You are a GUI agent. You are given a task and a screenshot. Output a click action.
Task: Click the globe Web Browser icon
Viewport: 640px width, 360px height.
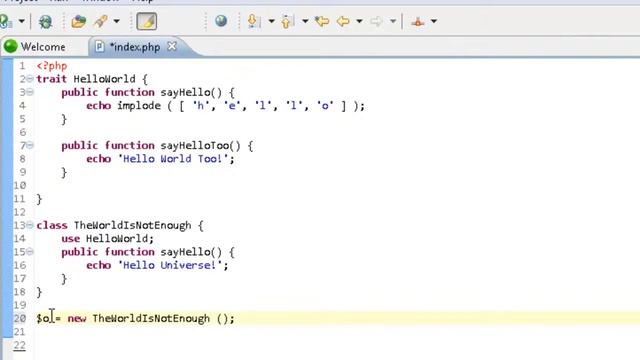pyautogui.click(x=221, y=21)
